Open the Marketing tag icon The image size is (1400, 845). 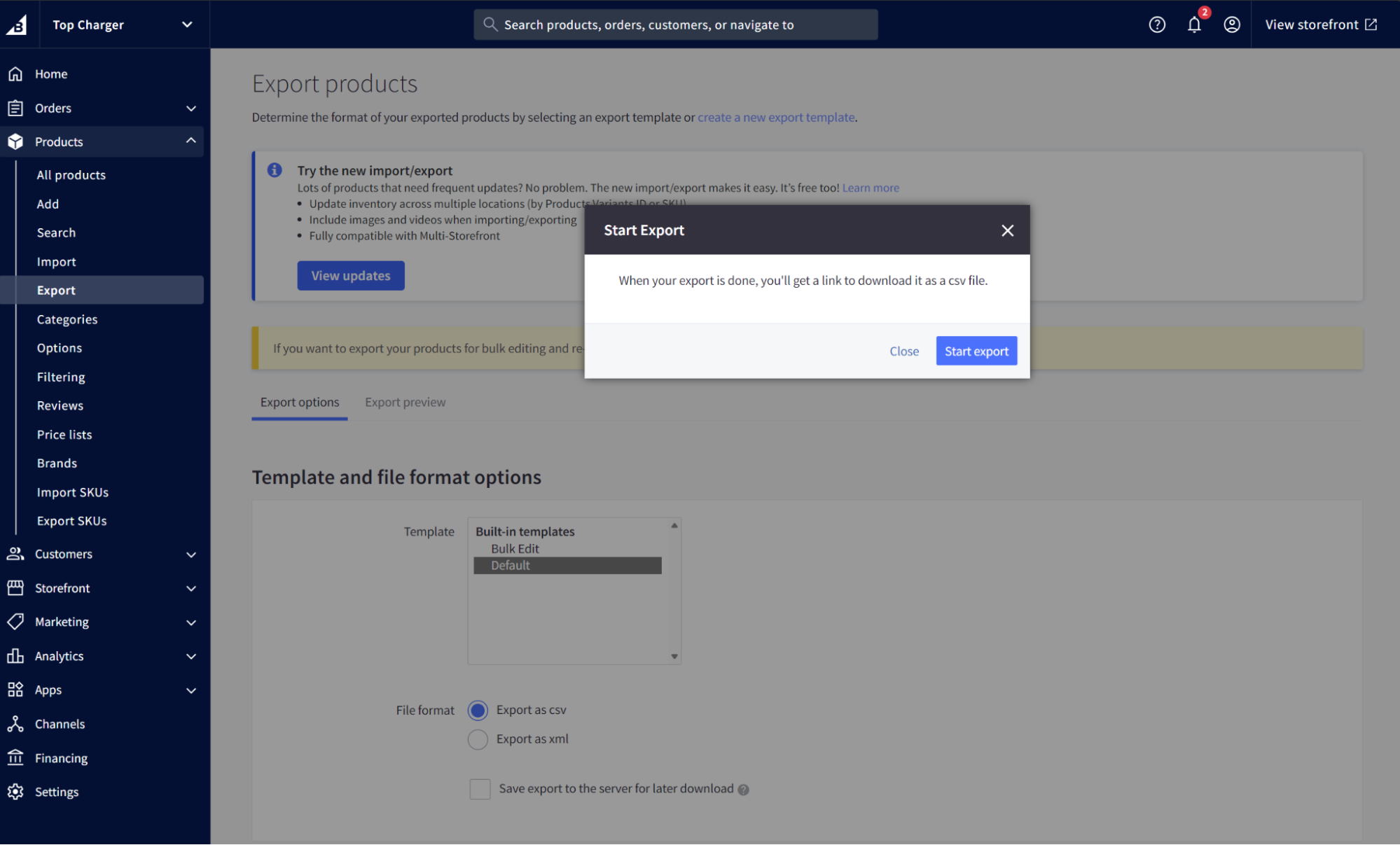pos(16,622)
